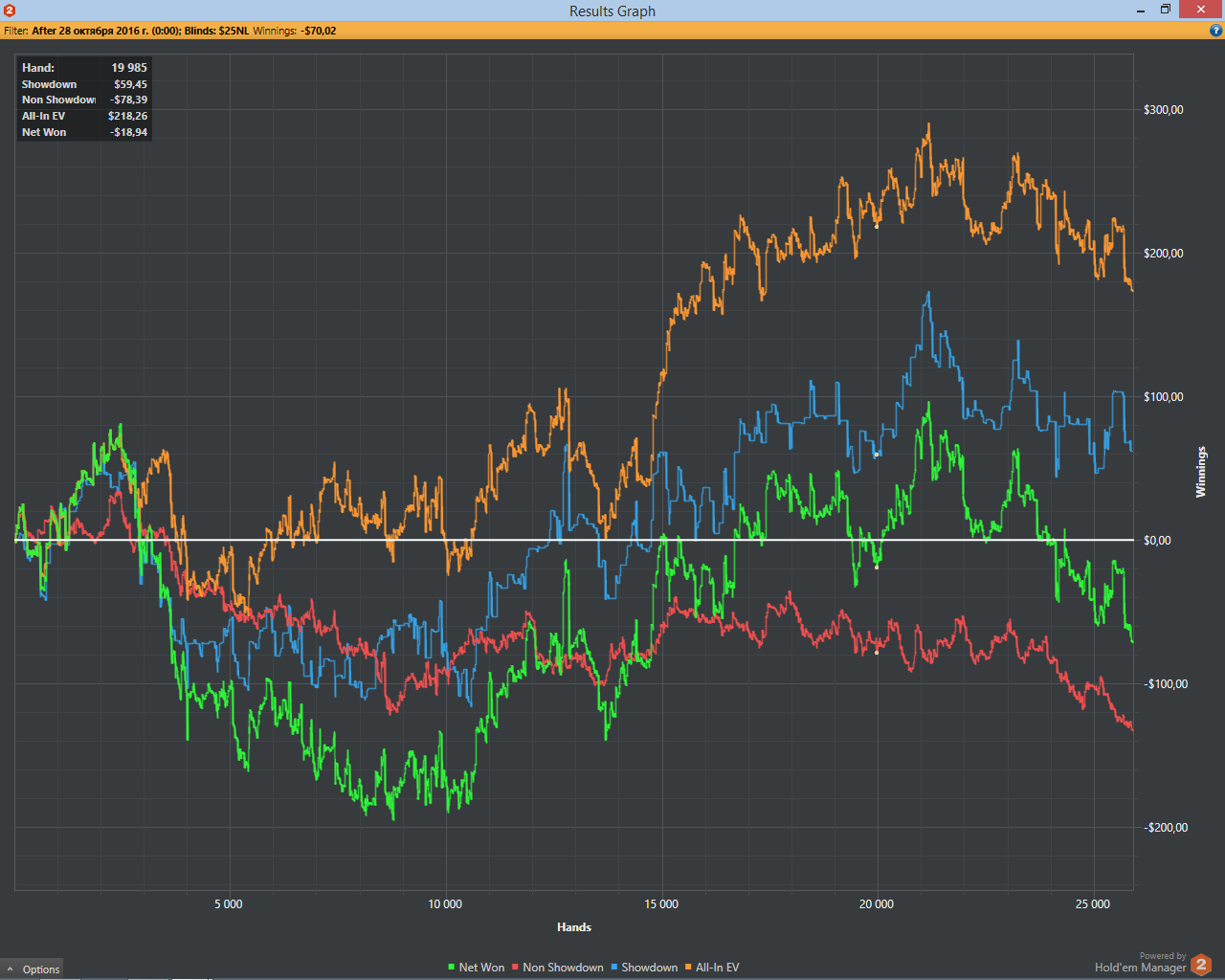1225x980 pixels.
Task: Close the Results Graph window
Action: pyautogui.click(x=1202, y=10)
